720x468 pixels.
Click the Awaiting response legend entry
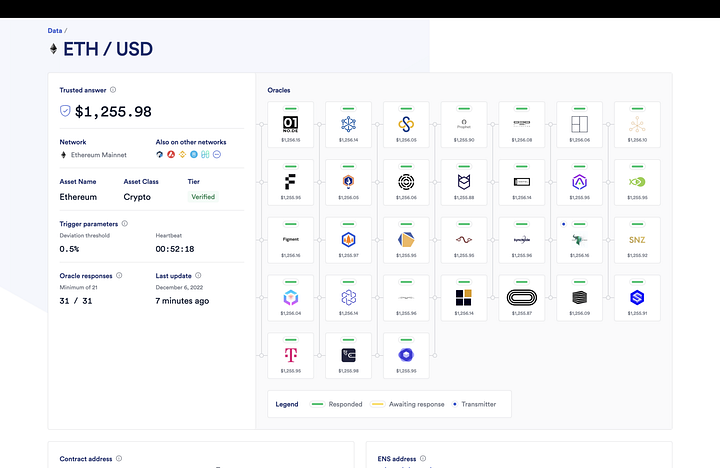[408, 404]
